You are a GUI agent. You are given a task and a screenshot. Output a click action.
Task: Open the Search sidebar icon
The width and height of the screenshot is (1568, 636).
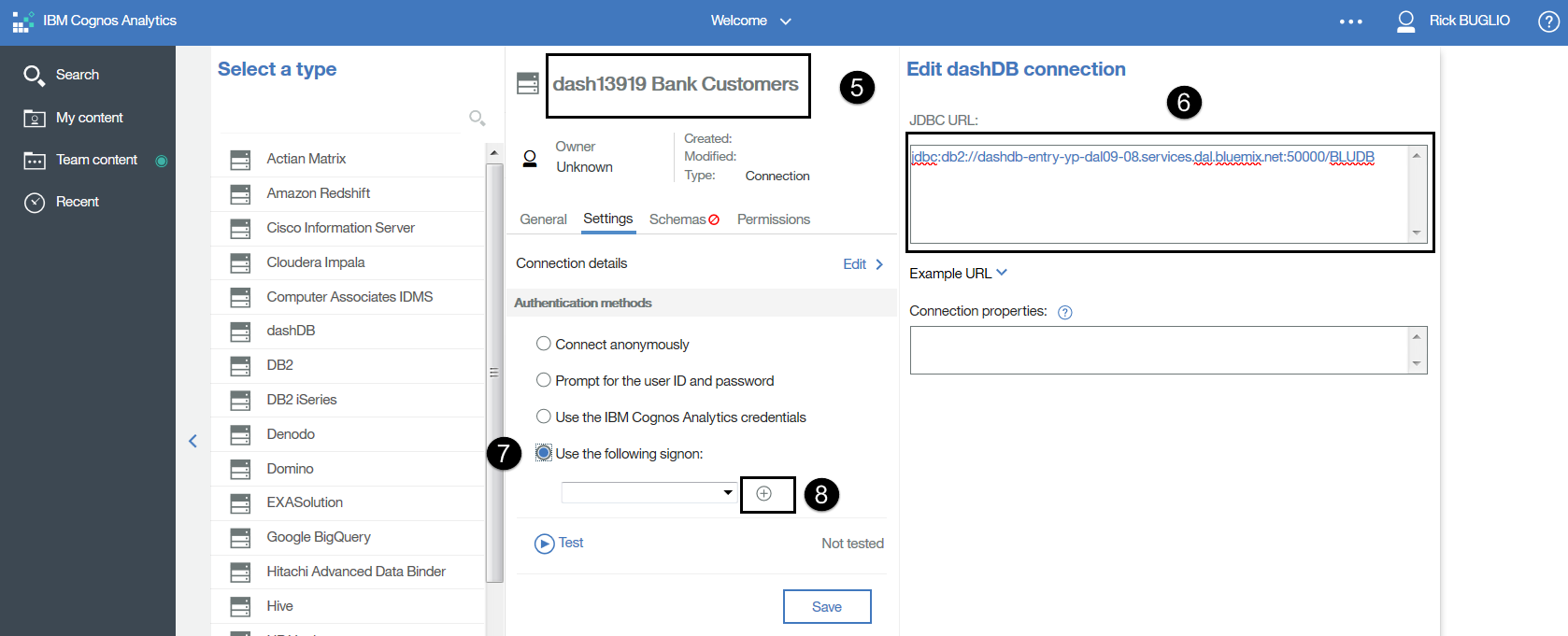point(34,76)
